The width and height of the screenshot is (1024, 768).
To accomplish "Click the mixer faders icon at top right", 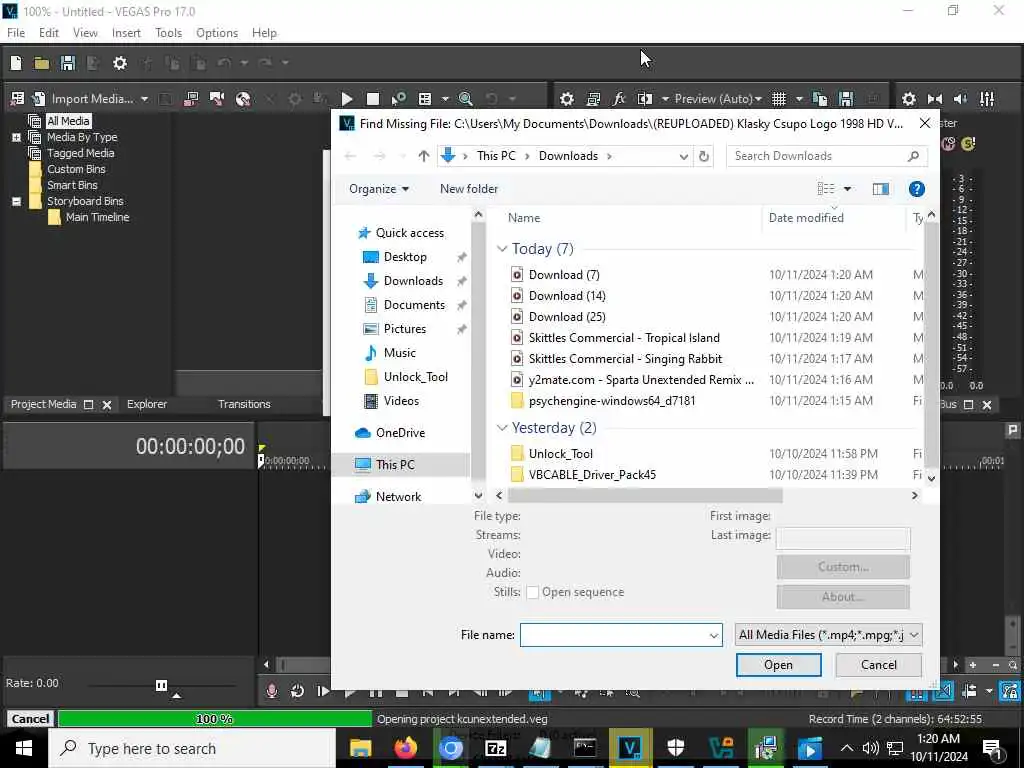I will coord(987,99).
